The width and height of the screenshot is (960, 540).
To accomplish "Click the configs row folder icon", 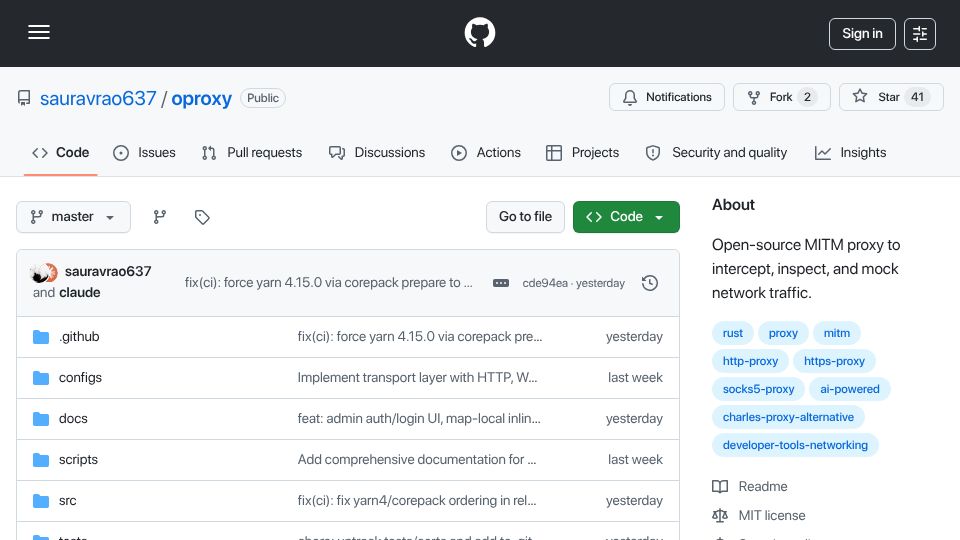I will coord(41,378).
